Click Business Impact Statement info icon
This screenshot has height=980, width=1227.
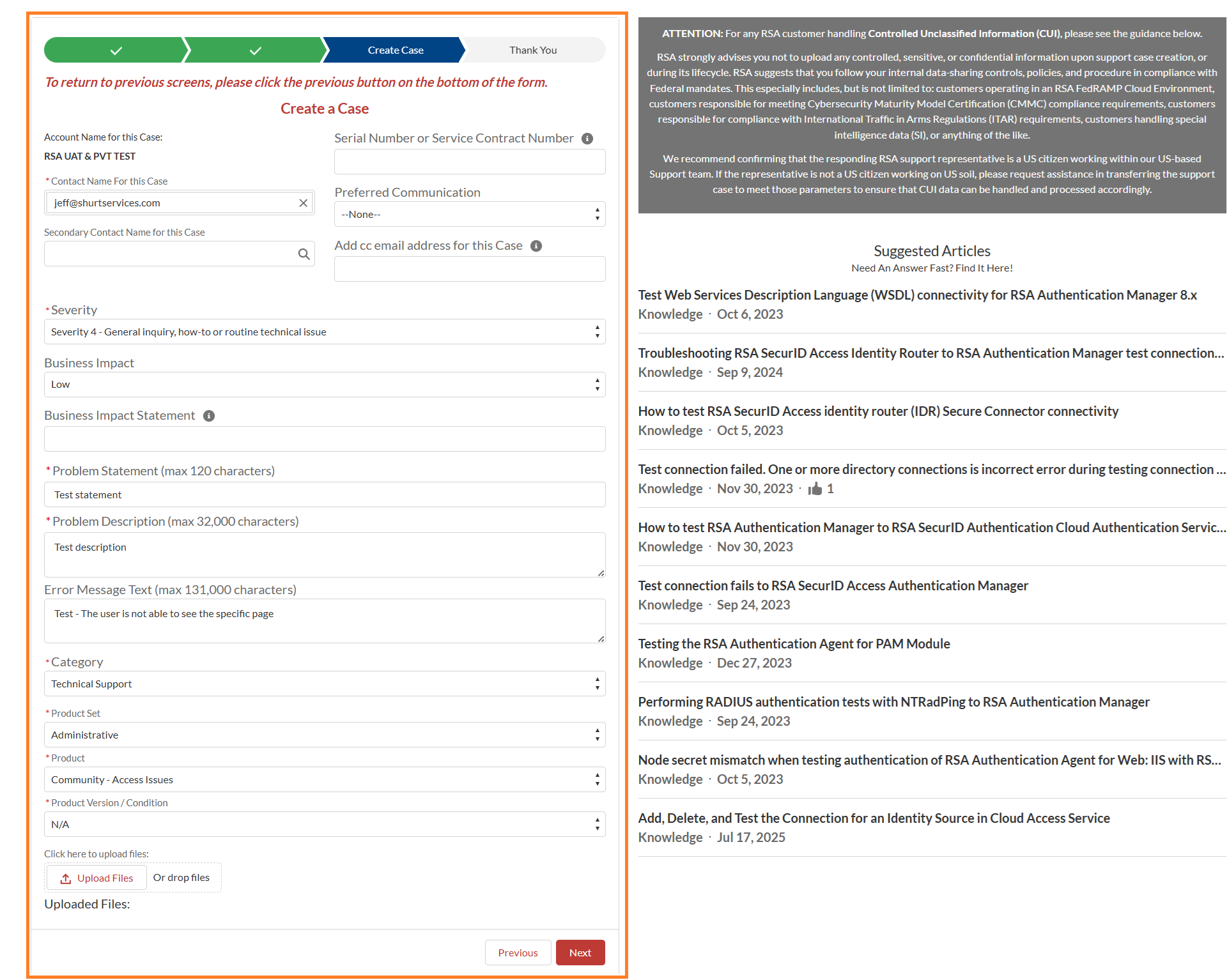208,416
